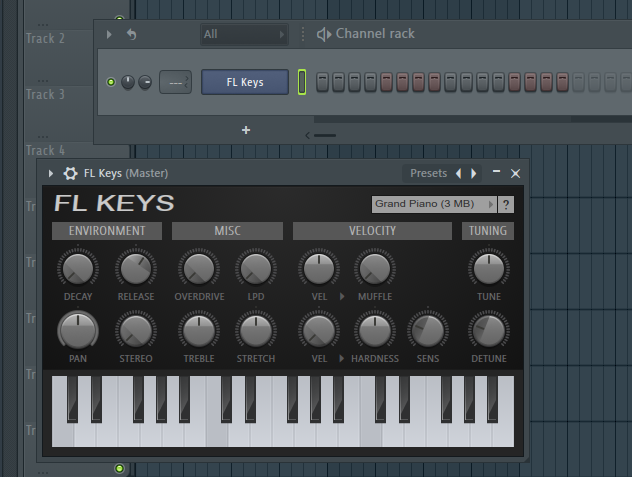Add a new channel with plus button
Viewport: 632px width, 477px height.
pyautogui.click(x=246, y=130)
